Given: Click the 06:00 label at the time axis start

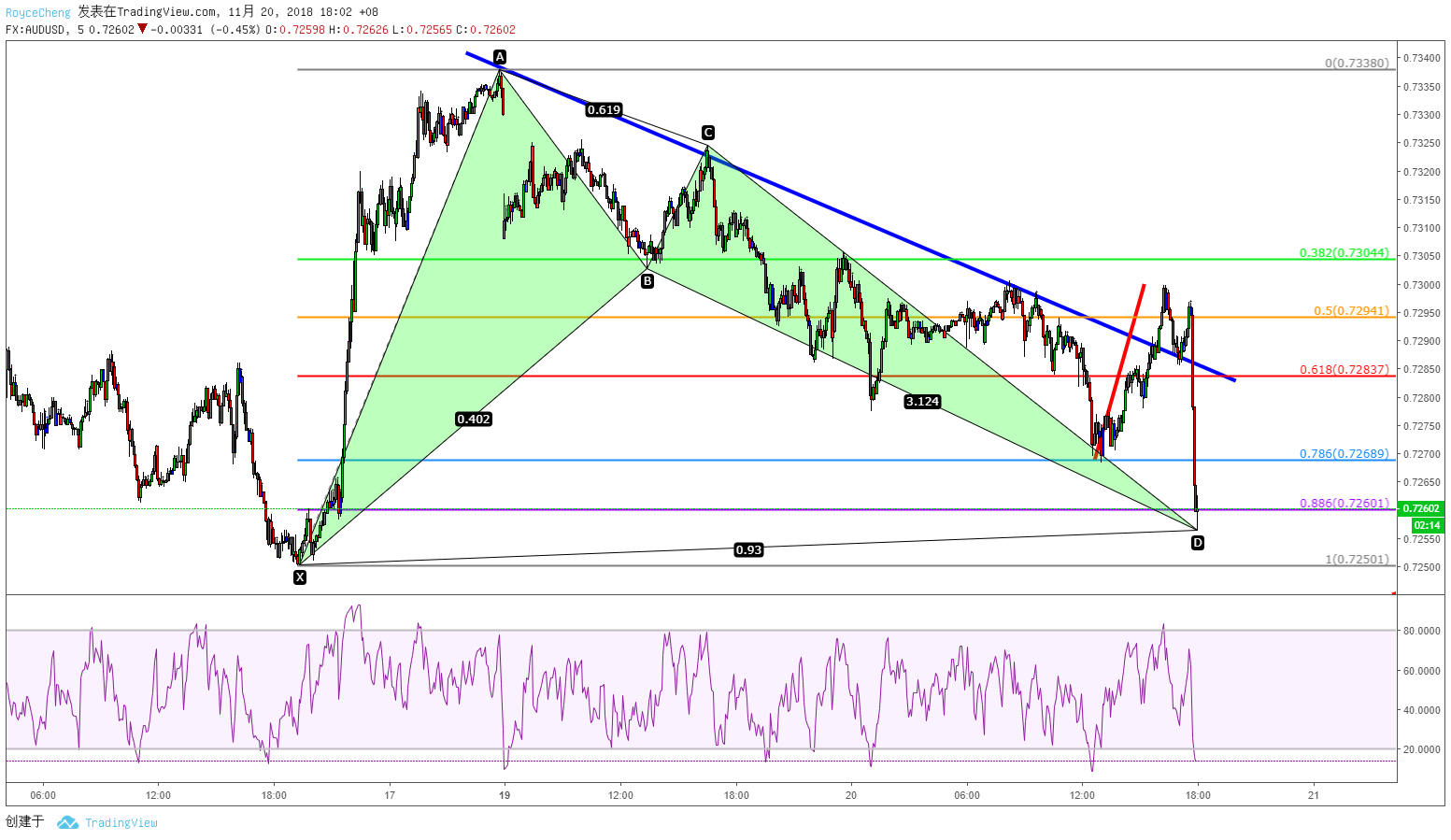Looking at the screenshot, I should click(43, 796).
